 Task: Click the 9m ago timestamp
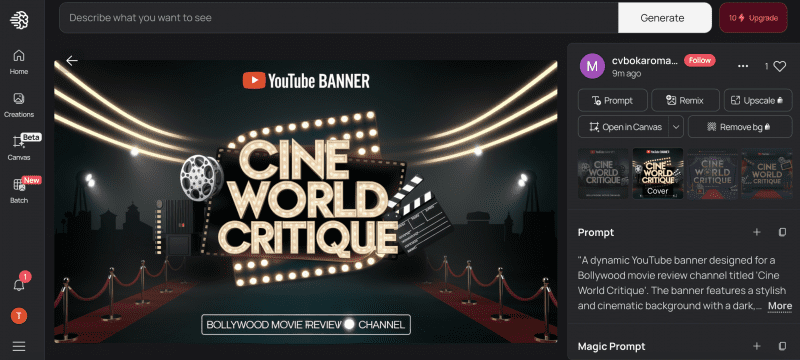pos(627,73)
